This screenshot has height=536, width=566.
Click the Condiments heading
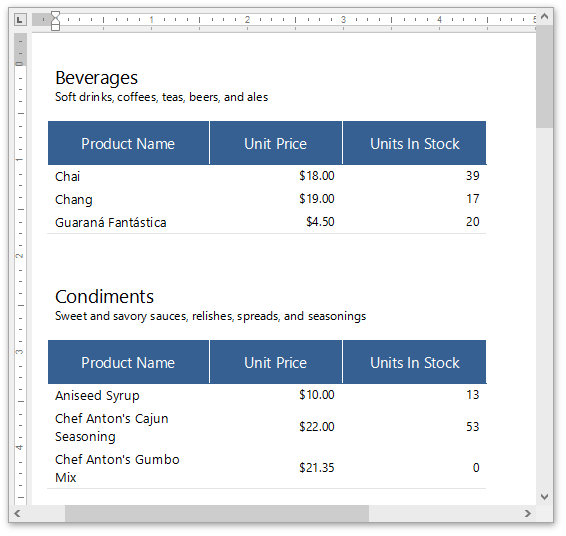click(x=104, y=297)
